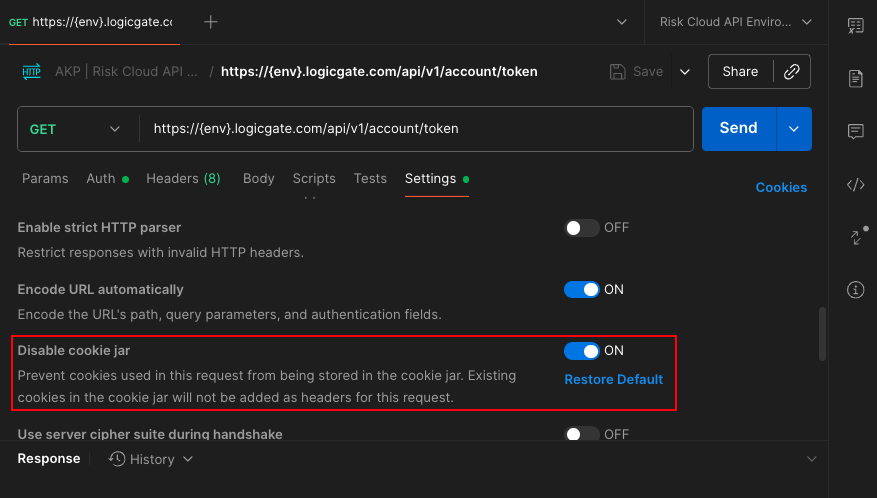Viewport: 877px width, 498px height.
Task: Switch to the Headers (8) tab
Action: pos(183,179)
